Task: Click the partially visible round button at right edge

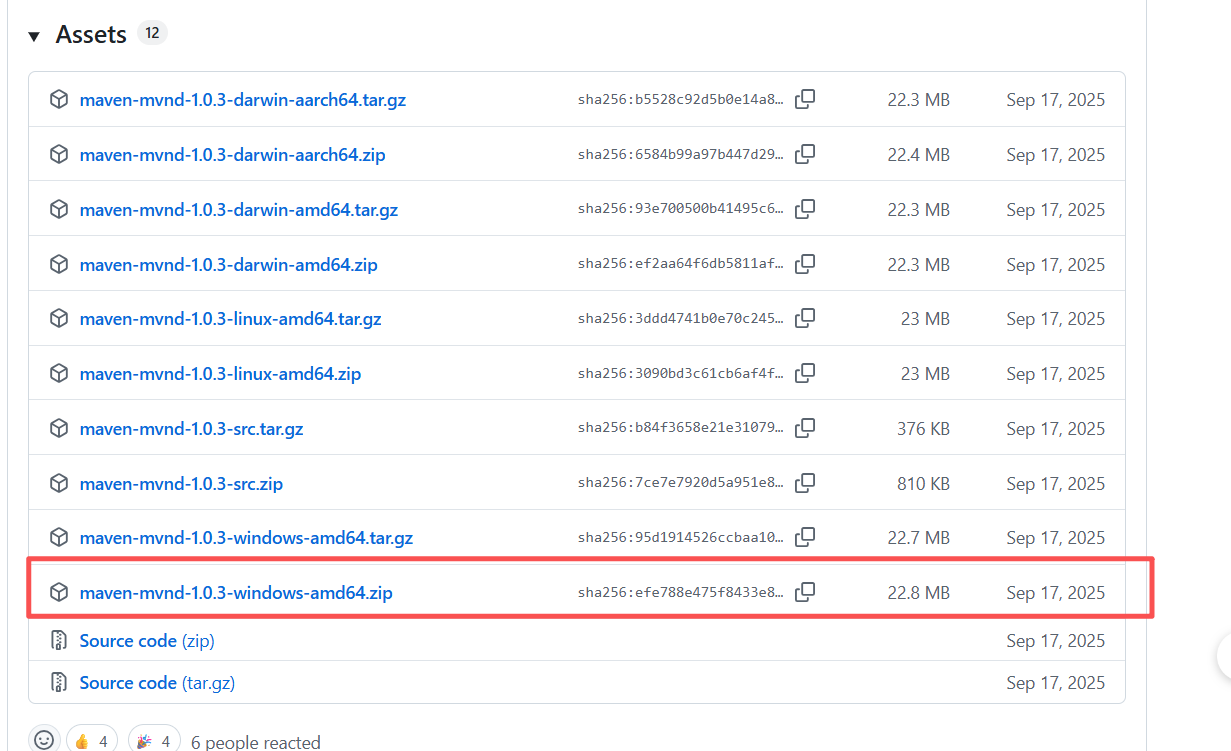Action: (1224, 657)
